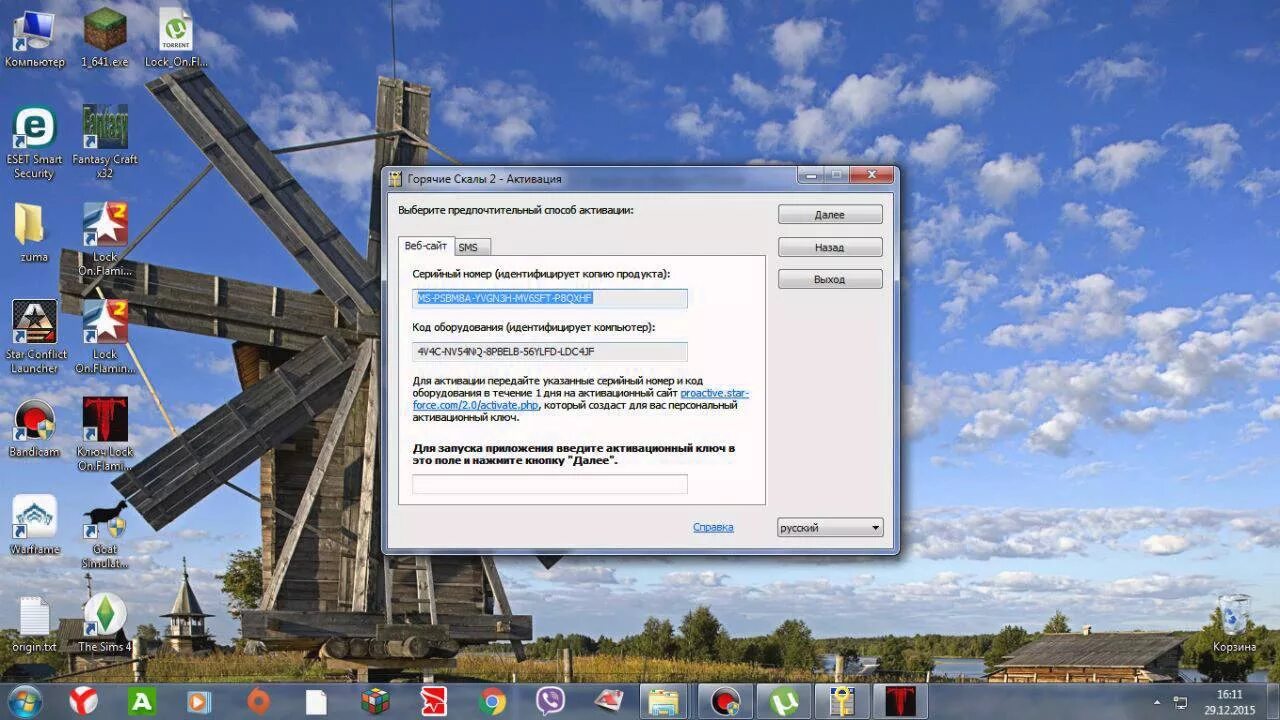Open Rubik's cube app in taskbar

tap(375, 701)
